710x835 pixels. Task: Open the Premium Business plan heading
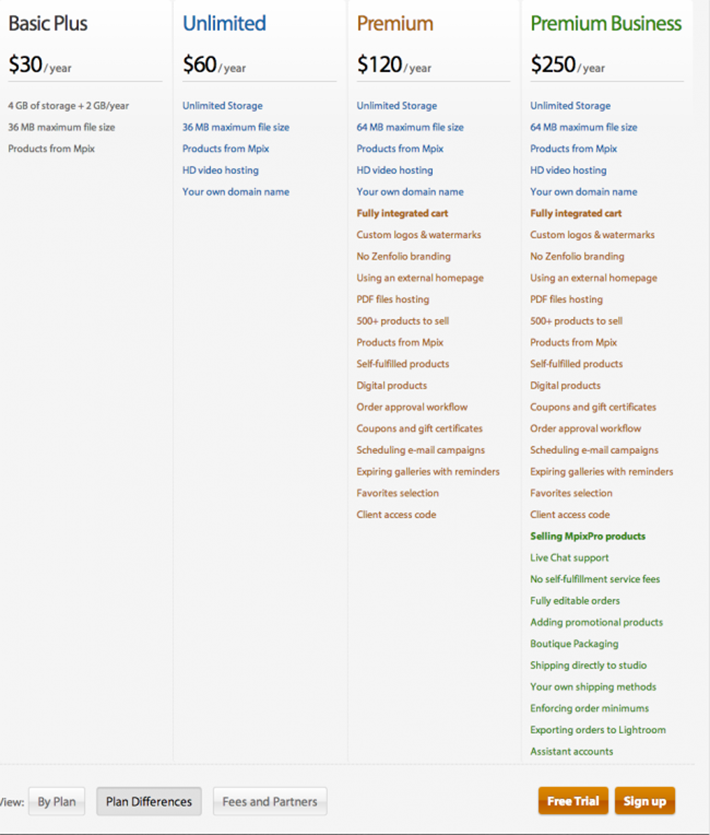point(606,23)
